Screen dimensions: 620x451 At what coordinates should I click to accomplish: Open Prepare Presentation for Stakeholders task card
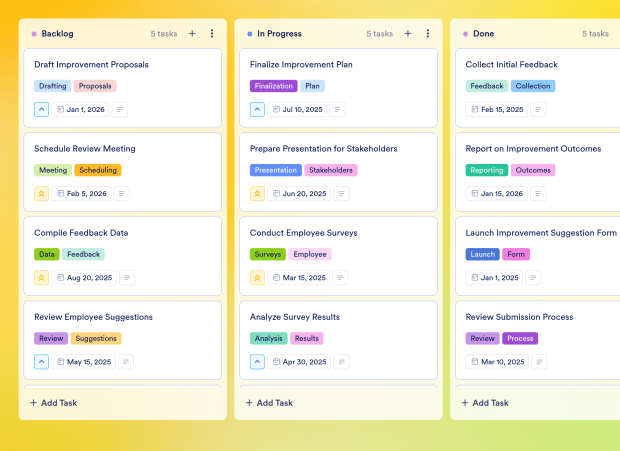click(x=324, y=148)
